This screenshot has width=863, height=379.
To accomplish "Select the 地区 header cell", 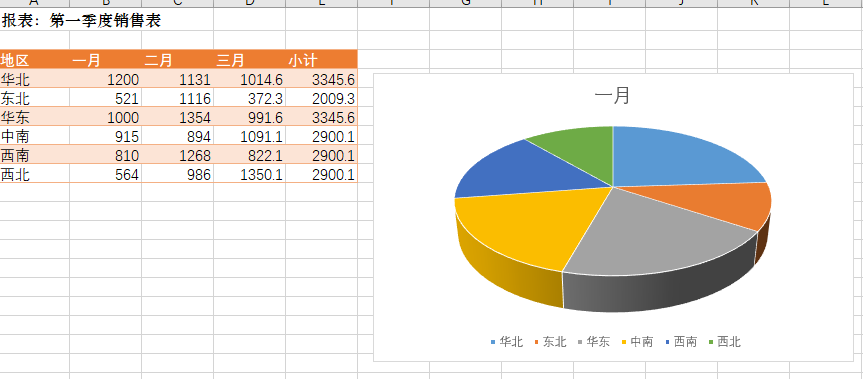I will [35, 59].
